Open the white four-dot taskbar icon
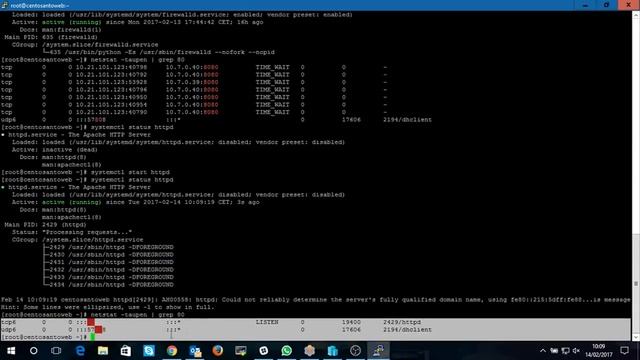The height and width of the screenshot is (360, 640). (x=264, y=351)
